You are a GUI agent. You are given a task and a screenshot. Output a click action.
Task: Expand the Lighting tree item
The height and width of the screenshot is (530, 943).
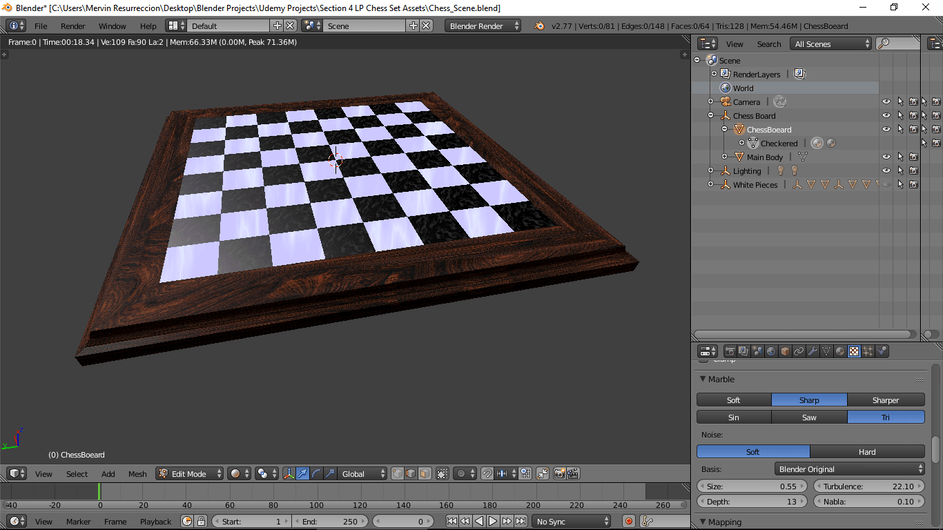pyautogui.click(x=711, y=171)
